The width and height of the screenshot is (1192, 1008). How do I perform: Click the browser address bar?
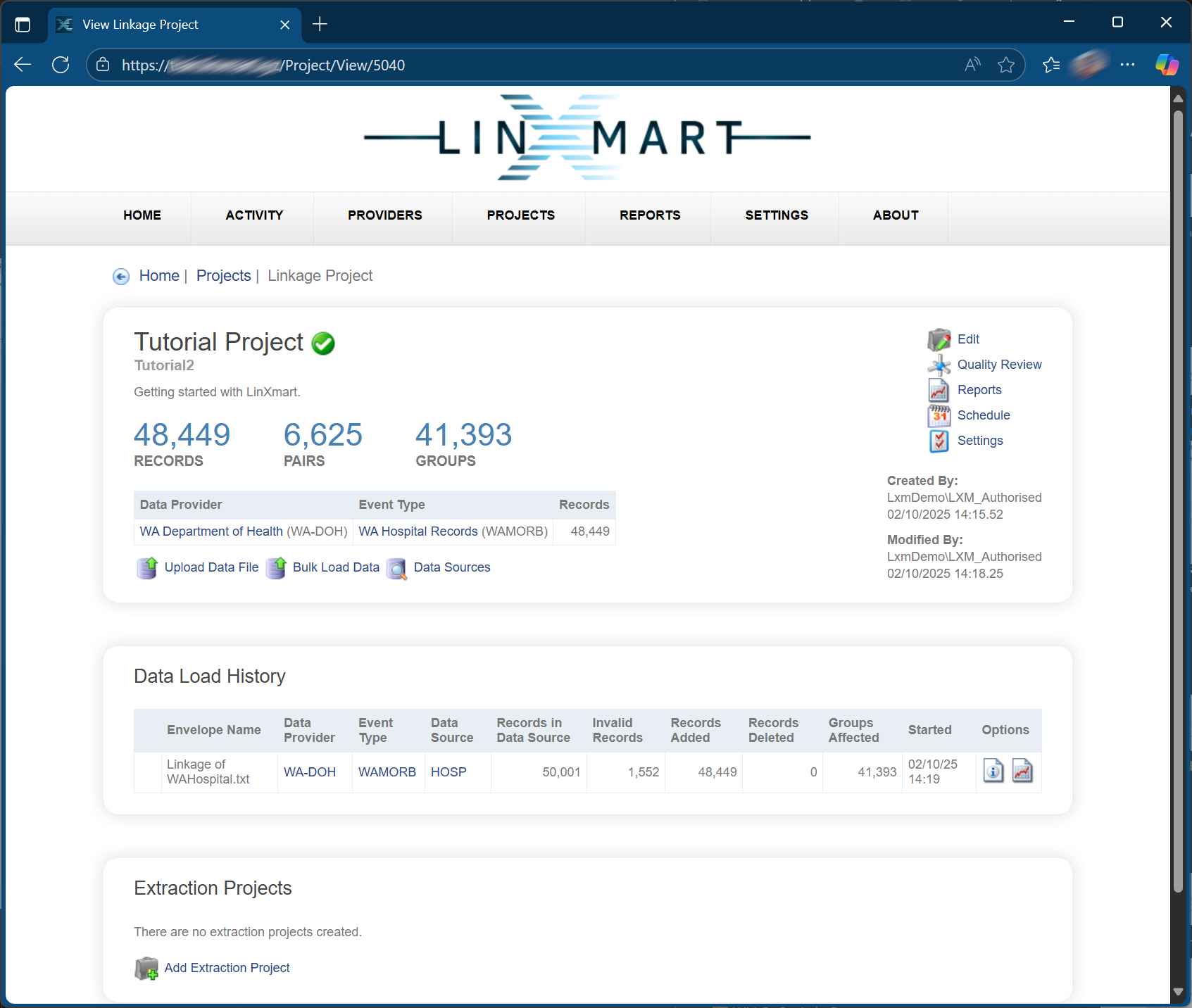click(x=535, y=65)
